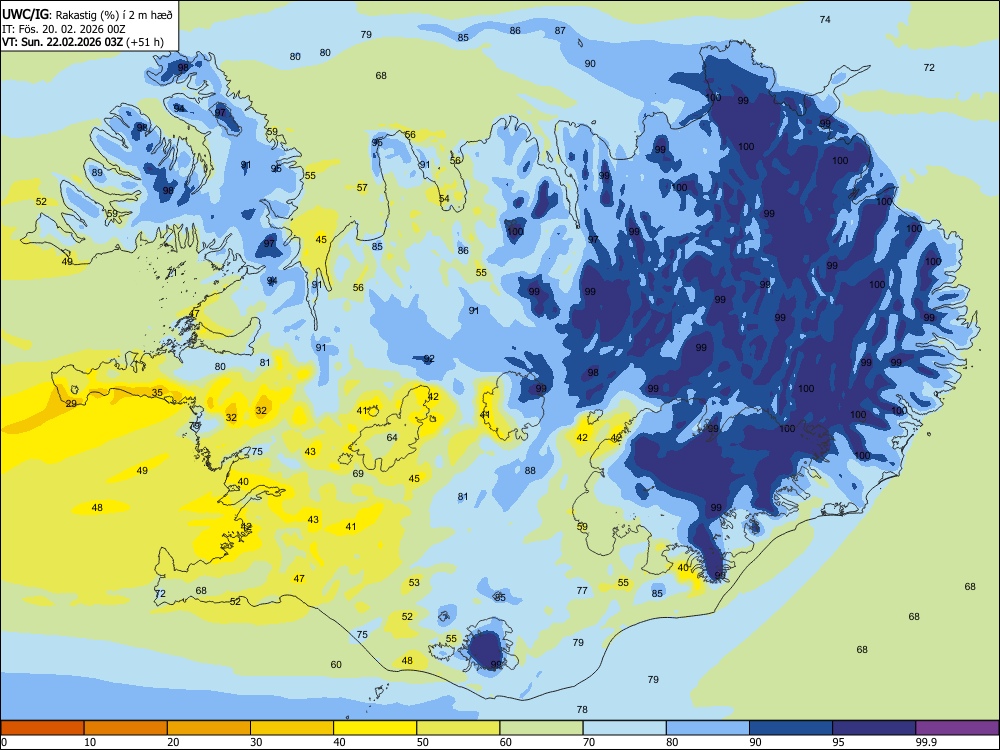This screenshot has height=750, width=1000.
Task: Click the light blue 70–80 legend swatch
Action: 624,728
